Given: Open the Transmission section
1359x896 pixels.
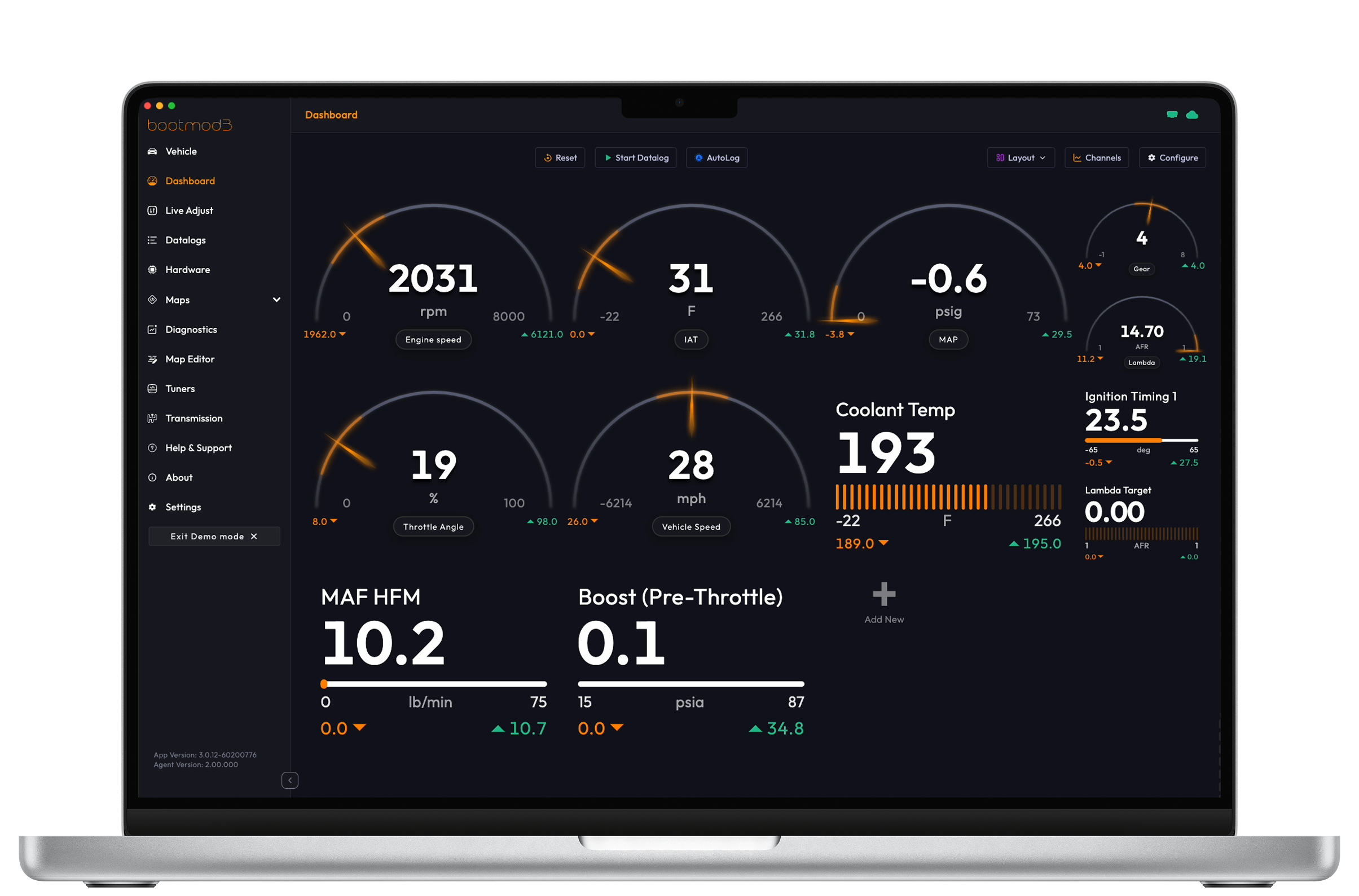Looking at the screenshot, I should click(194, 419).
